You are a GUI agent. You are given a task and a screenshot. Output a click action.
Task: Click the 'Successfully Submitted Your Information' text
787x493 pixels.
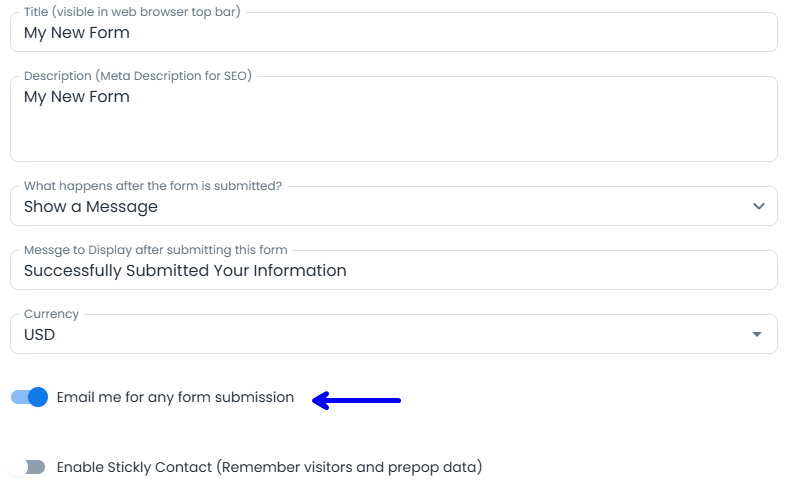tap(185, 271)
